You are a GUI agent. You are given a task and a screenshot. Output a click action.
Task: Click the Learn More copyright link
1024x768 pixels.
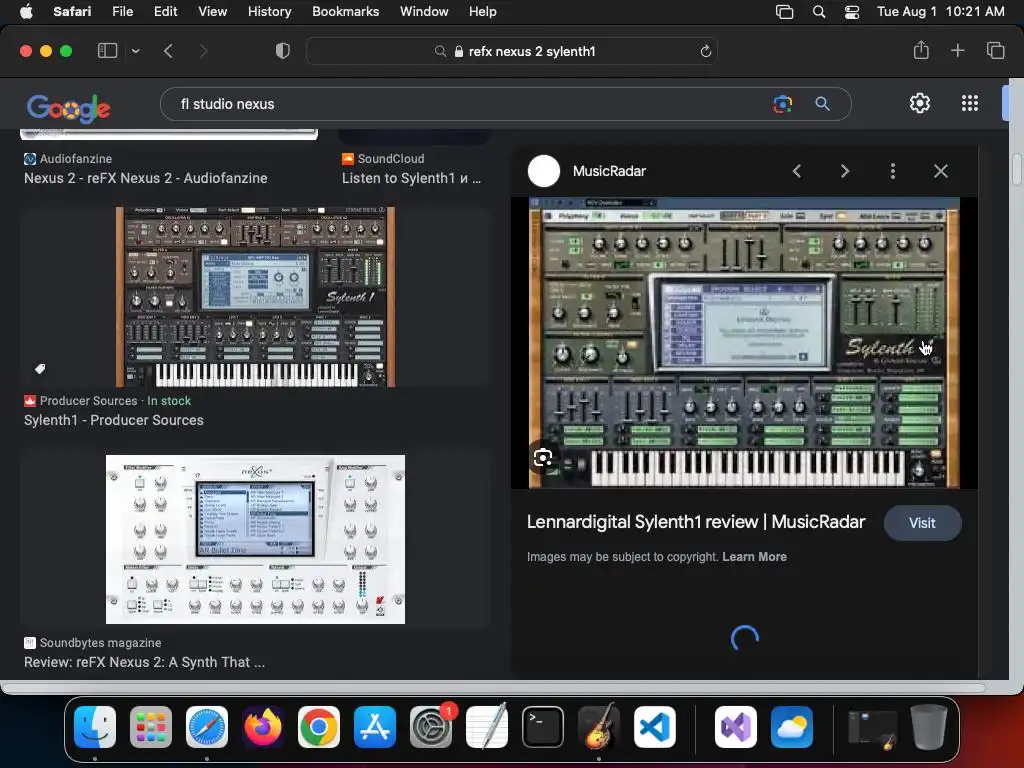click(754, 557)
